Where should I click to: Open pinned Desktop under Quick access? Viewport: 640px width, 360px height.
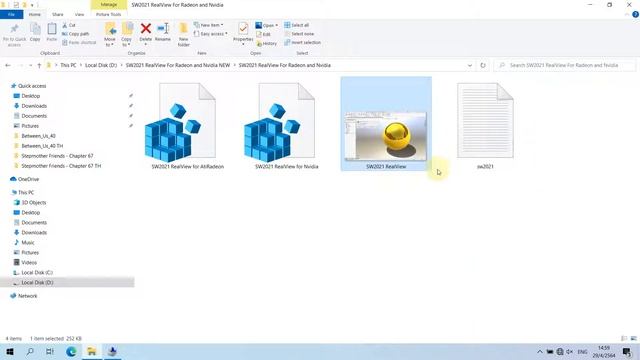tap(31, 96)
